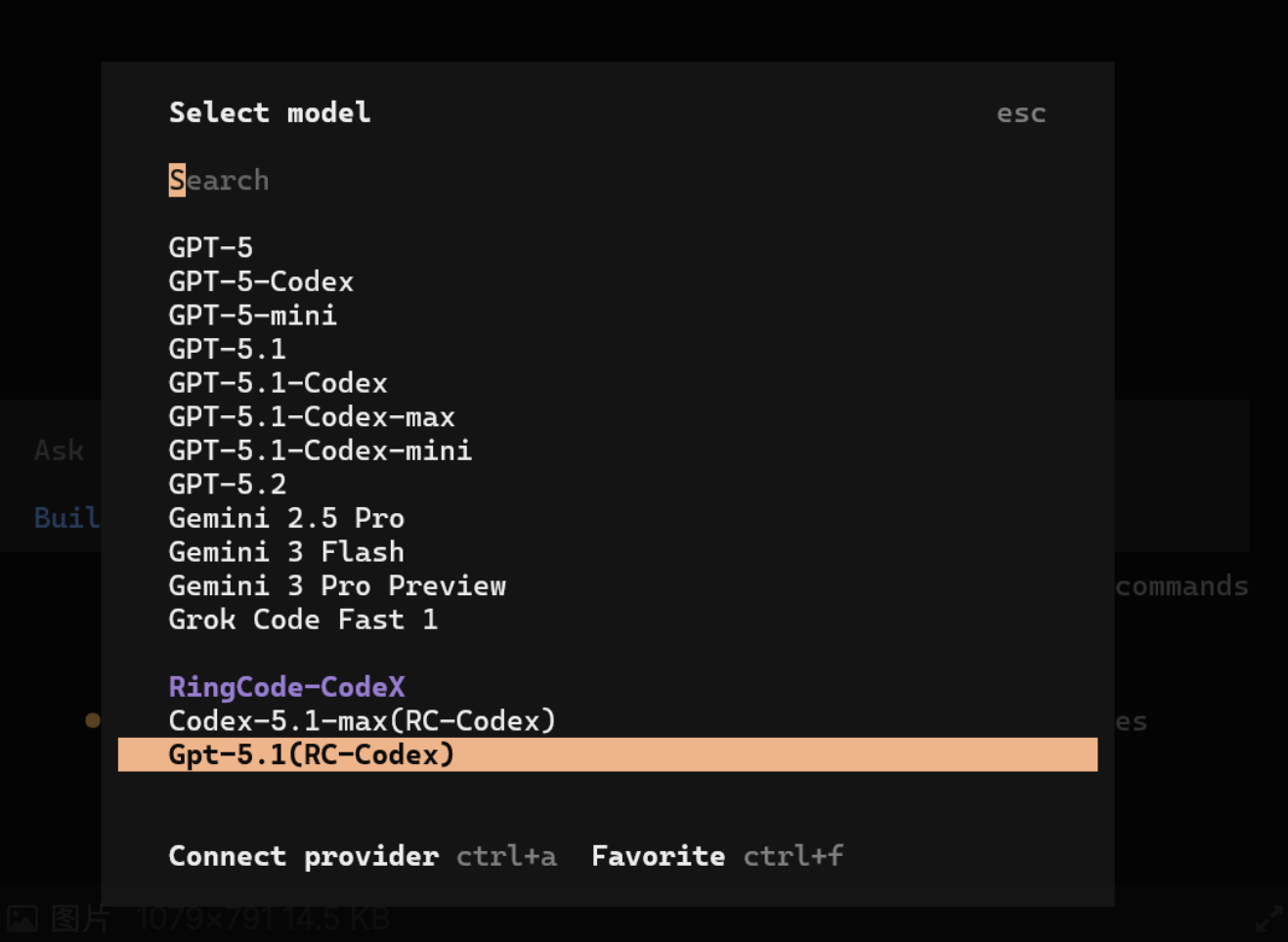The width and height of the screenshot is (1288, 942).
Task: Select GPT-5-Codex from the model list
Action: 261,281
